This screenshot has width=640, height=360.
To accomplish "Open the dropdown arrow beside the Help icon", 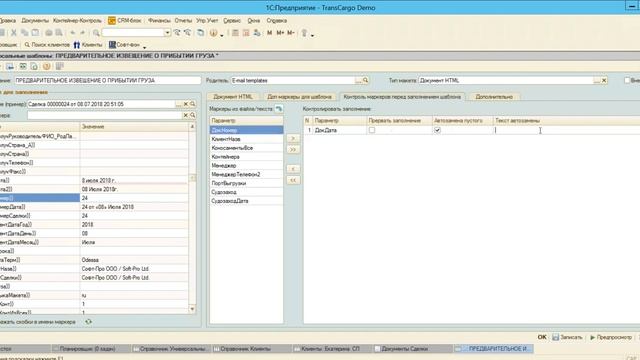I will tap(222, 35).
